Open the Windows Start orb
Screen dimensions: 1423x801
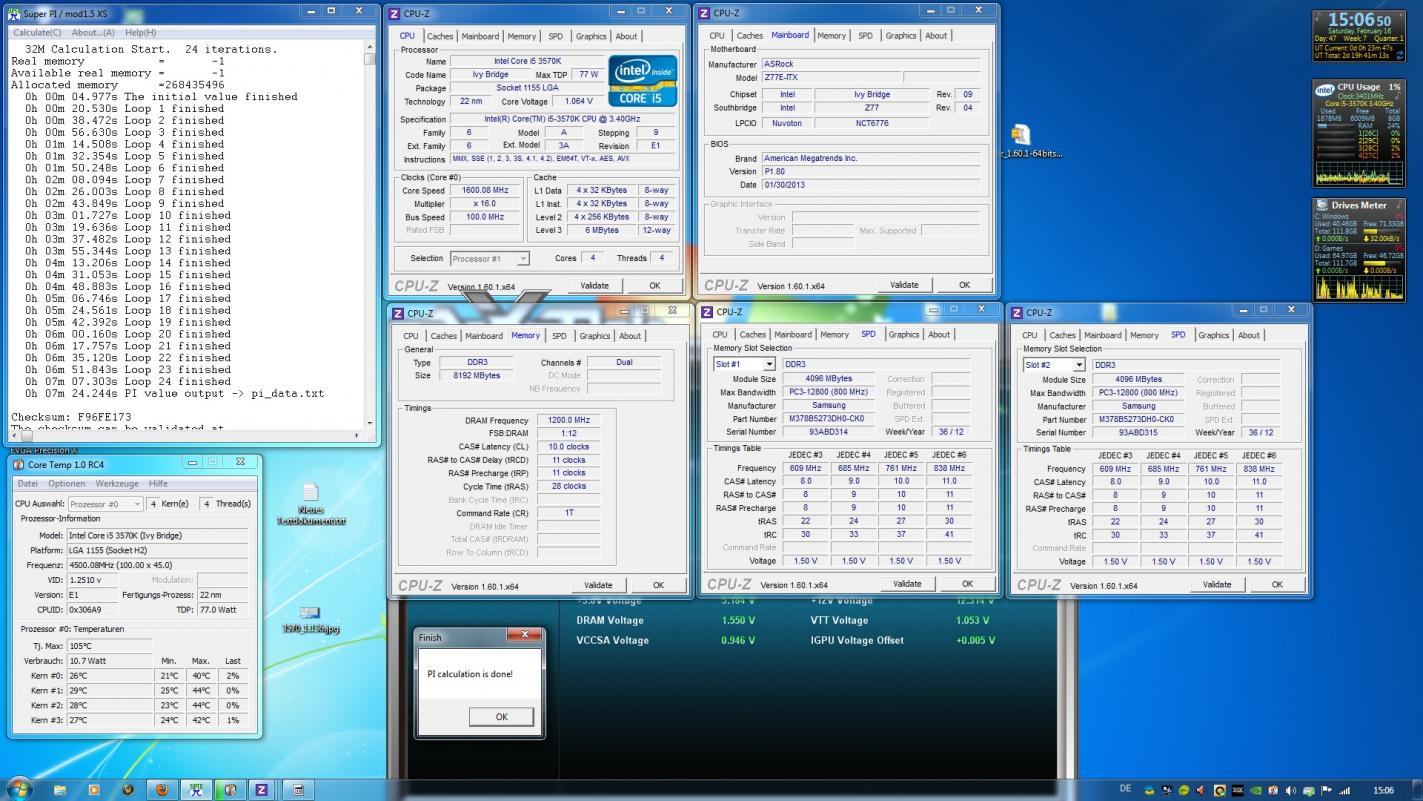pyautogui.click(x=19, y=789)
